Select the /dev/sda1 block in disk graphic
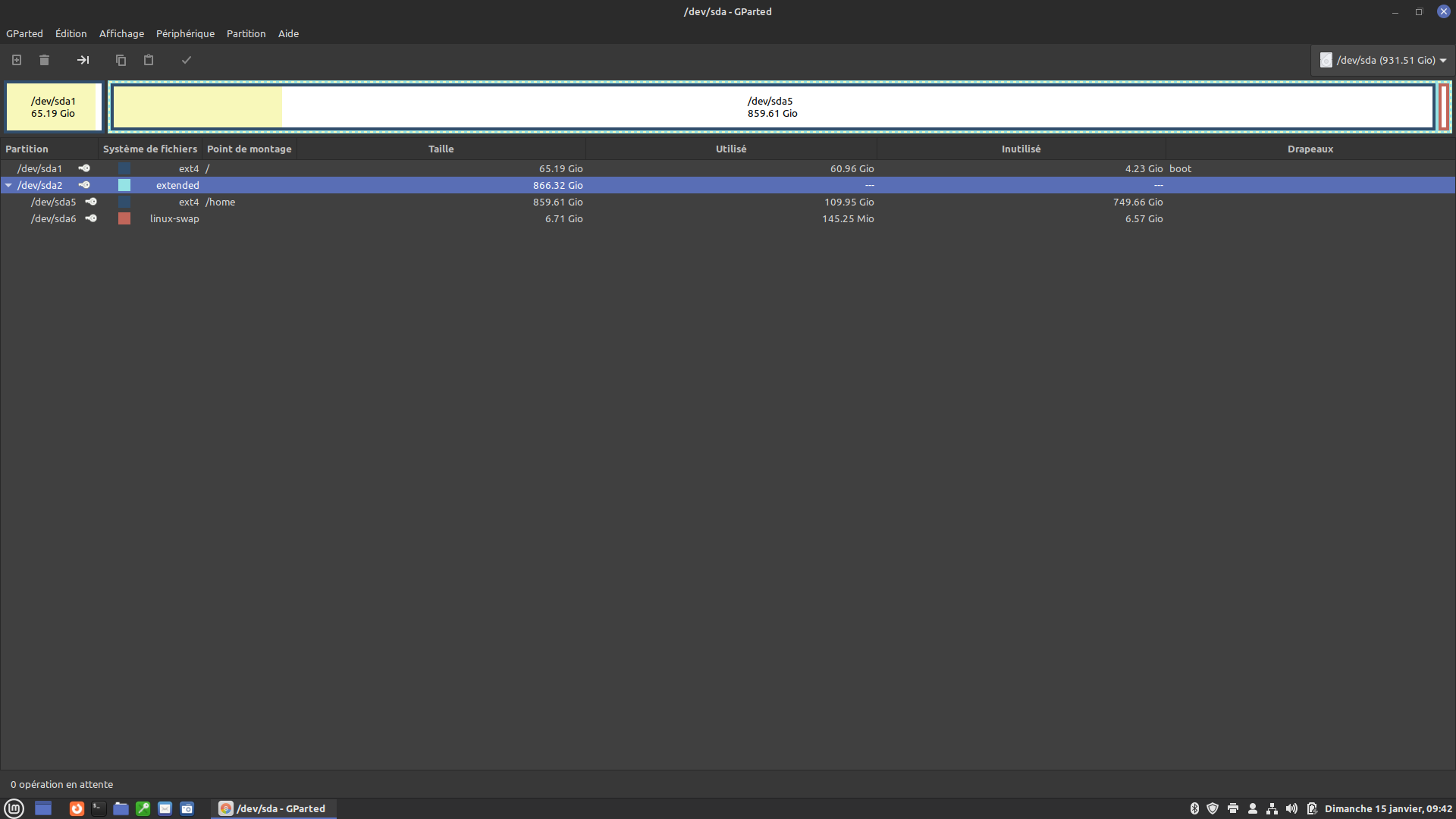The image size is (1456, 819). coord(53,107)
